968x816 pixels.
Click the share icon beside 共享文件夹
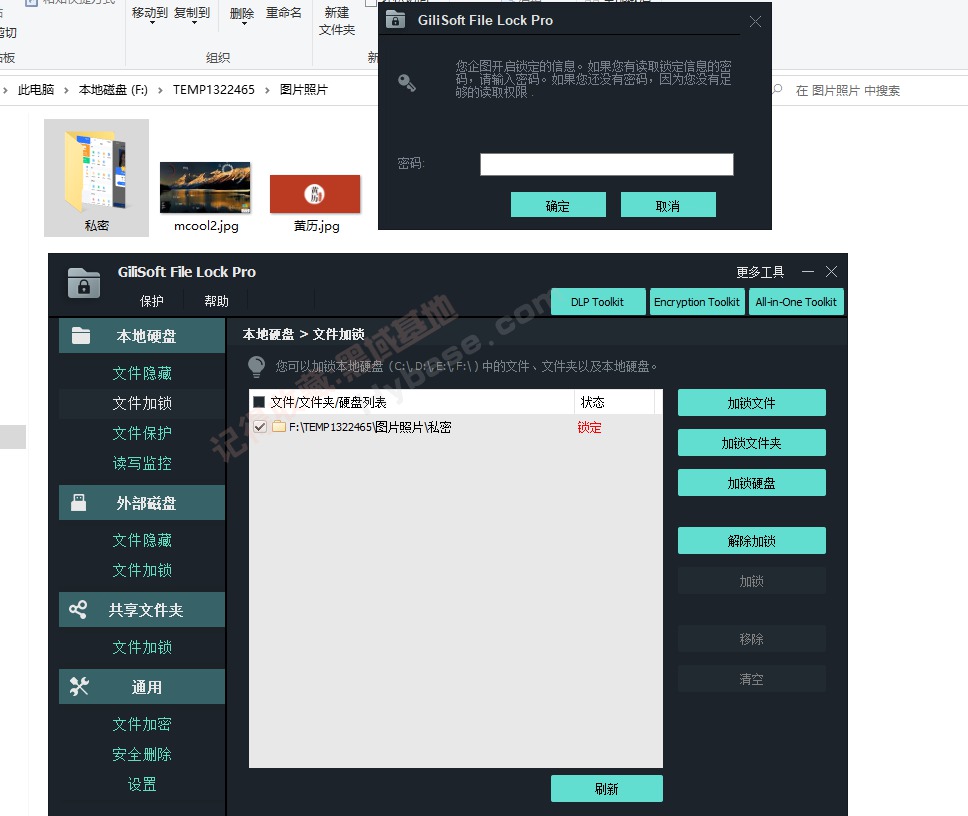tap(78, 610)
